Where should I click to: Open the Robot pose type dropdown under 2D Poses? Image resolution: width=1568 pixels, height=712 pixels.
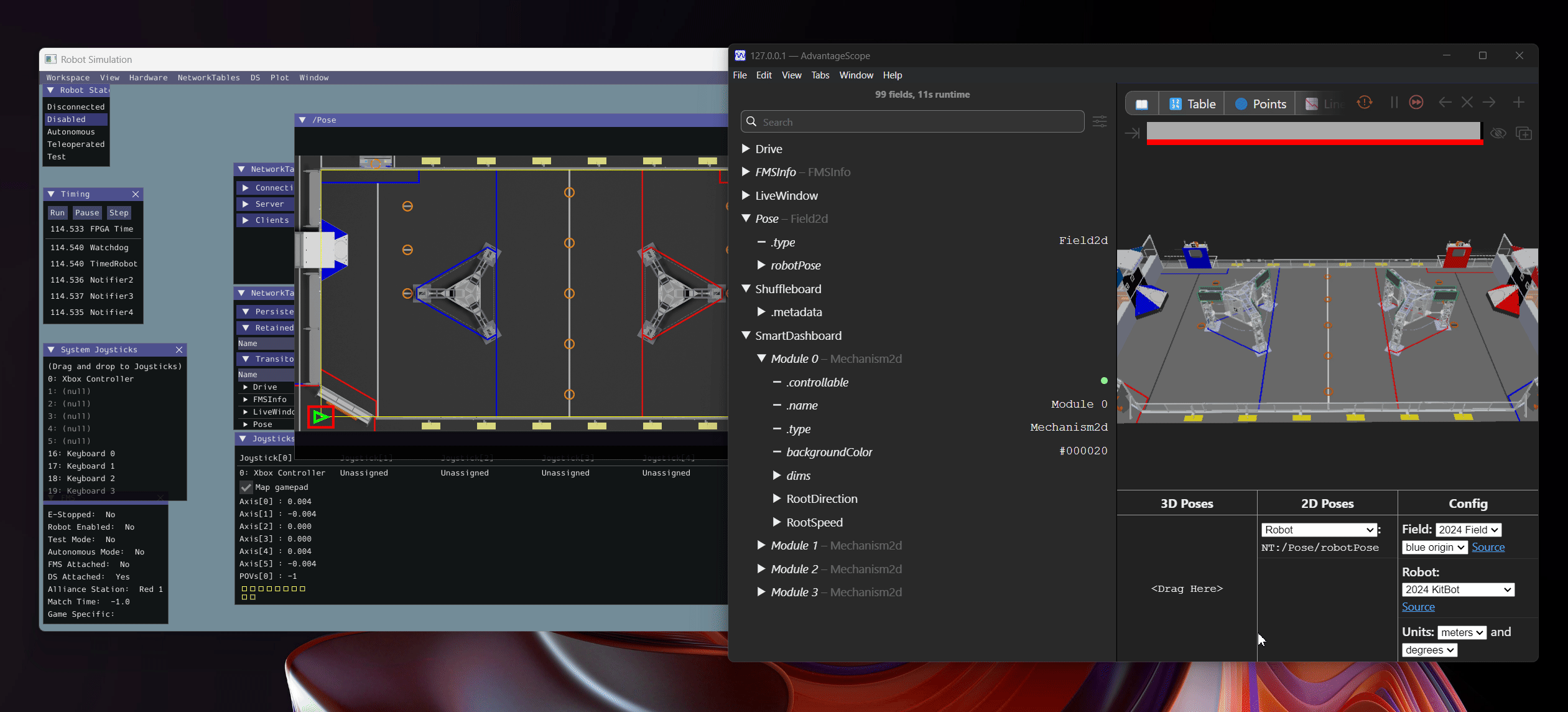click(1319, 530)
